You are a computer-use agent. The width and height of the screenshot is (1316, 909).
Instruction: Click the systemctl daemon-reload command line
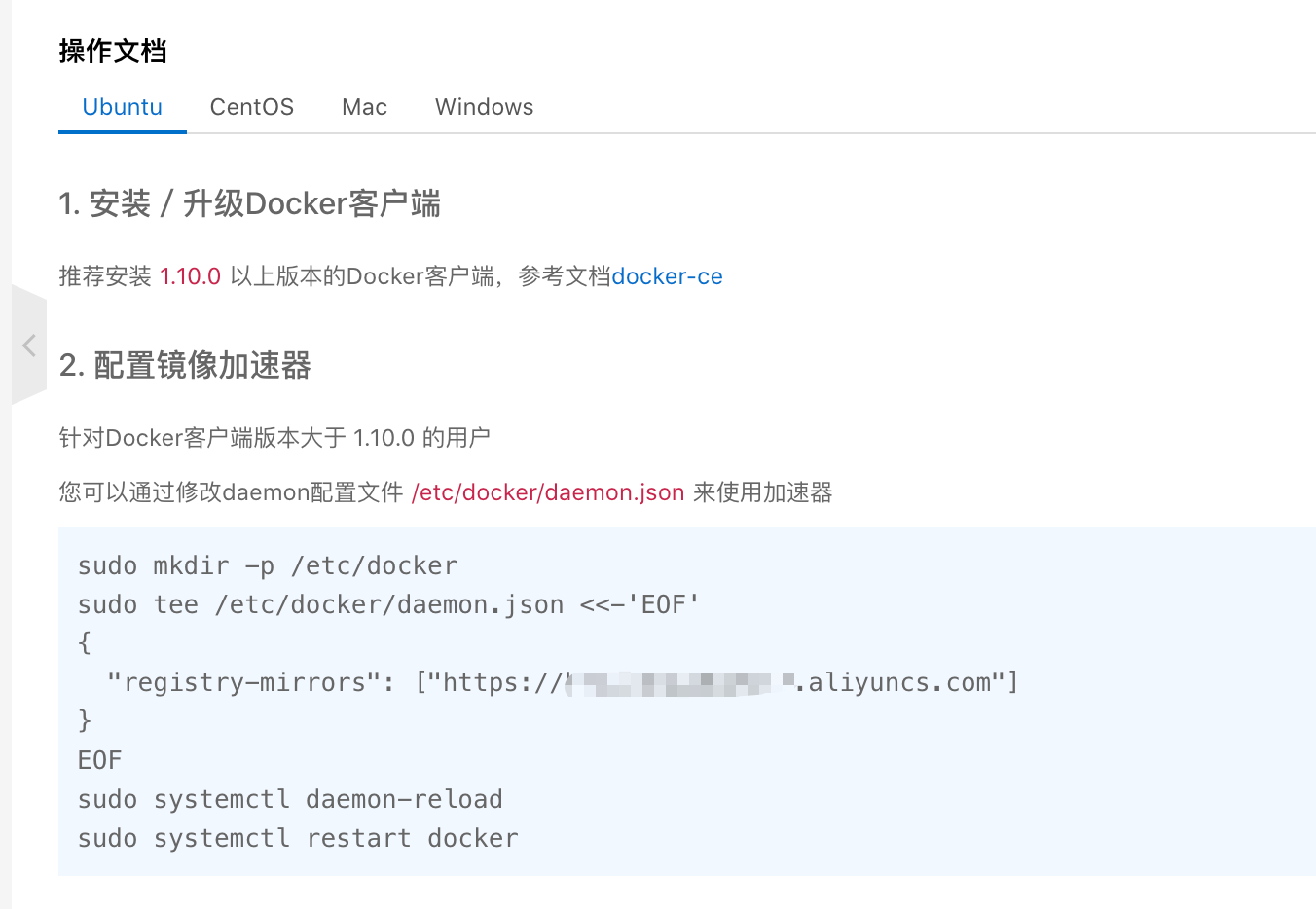click(x=290, y=799)
